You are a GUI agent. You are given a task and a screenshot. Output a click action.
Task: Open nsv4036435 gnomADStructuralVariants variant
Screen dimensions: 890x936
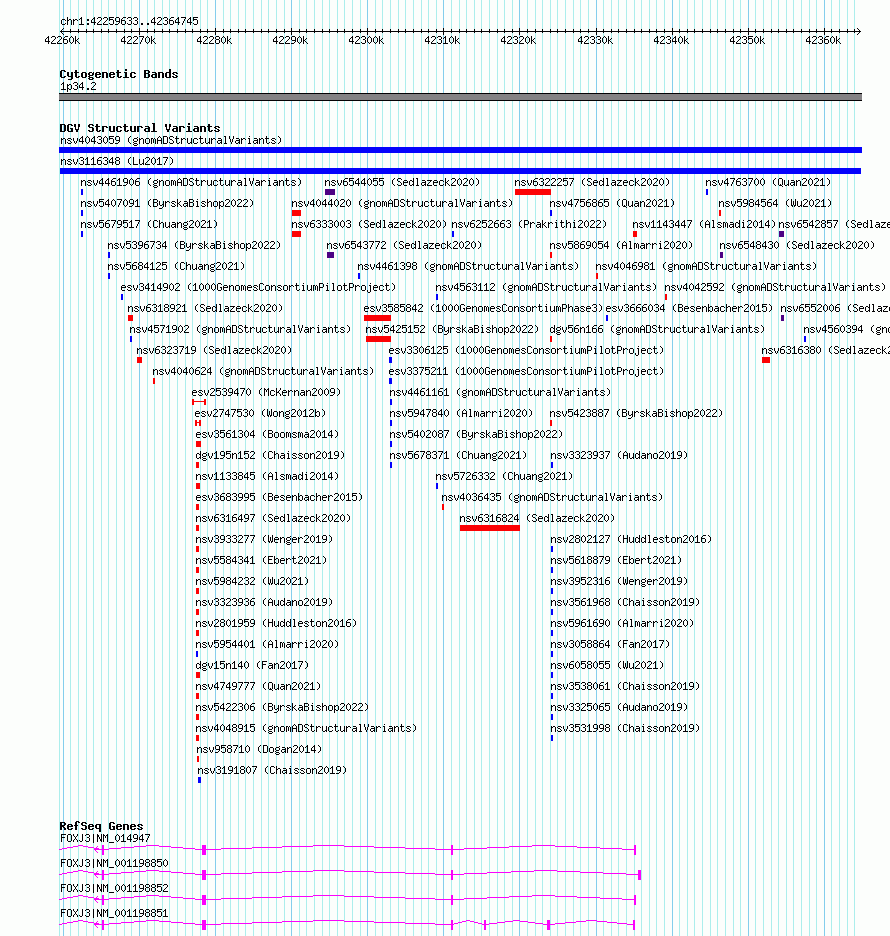click(x=552, y=497)
